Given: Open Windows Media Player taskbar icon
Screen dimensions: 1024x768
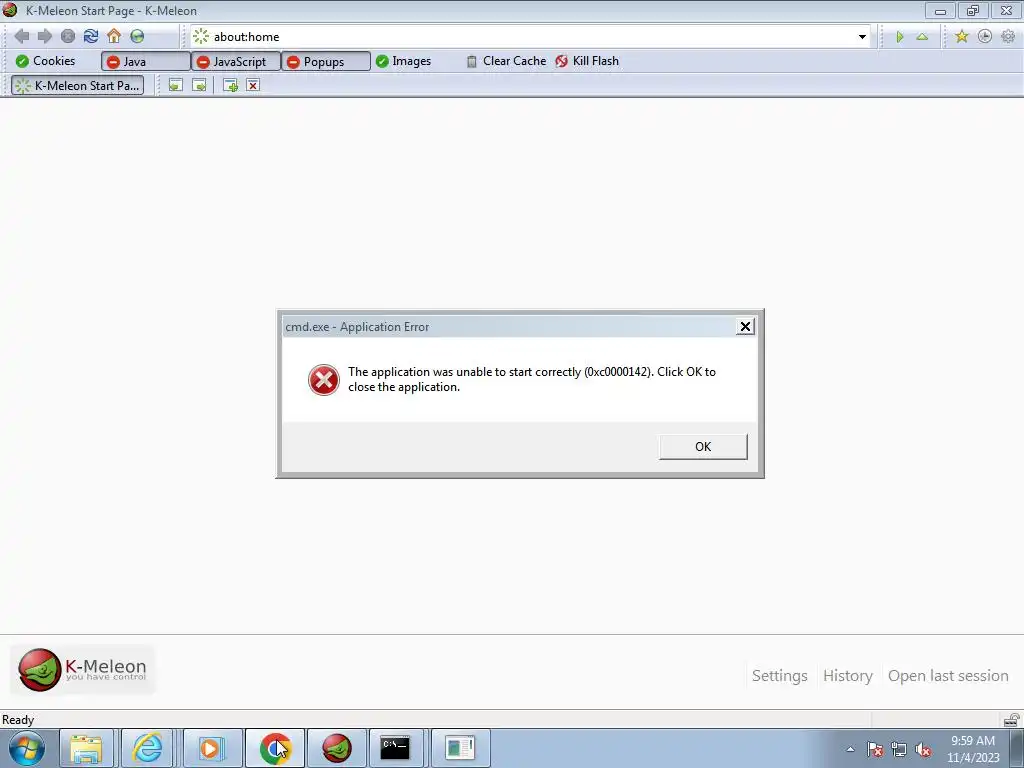Looking at the screenshot, I should pos(212,748).
